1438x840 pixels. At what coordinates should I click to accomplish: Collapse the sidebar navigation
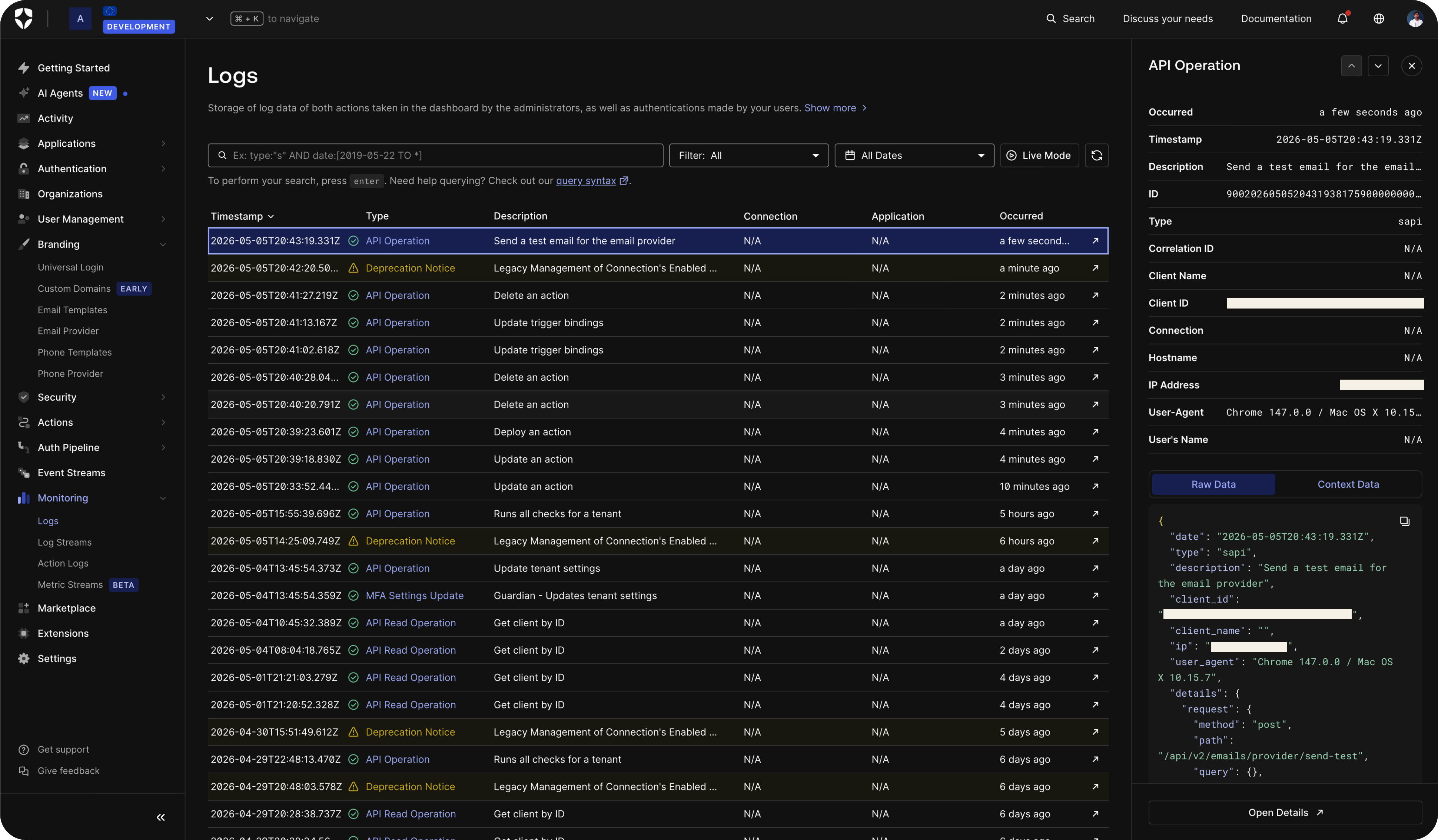[x=161, y=817]
